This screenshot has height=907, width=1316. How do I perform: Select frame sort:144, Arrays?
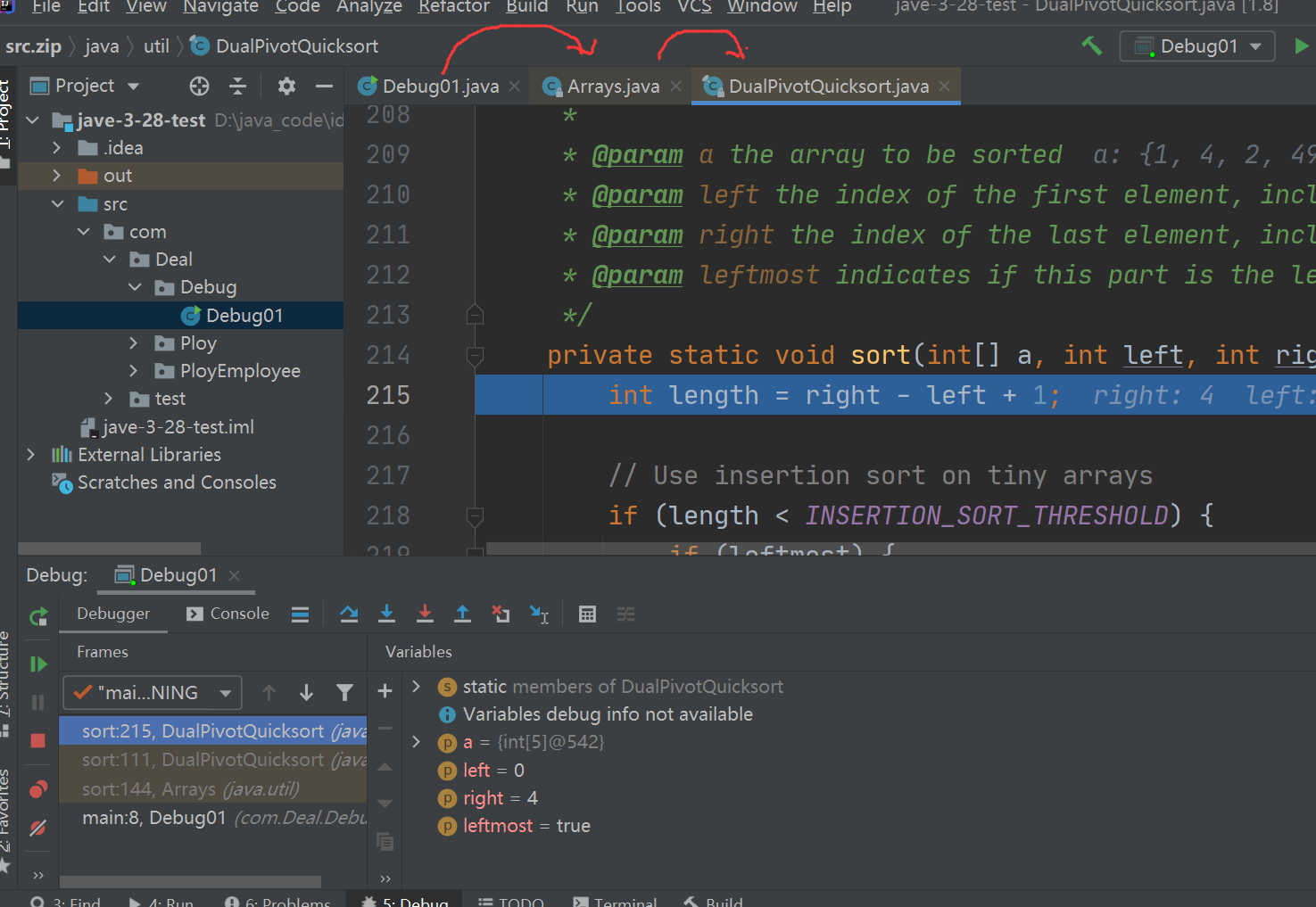click(213, 789)
